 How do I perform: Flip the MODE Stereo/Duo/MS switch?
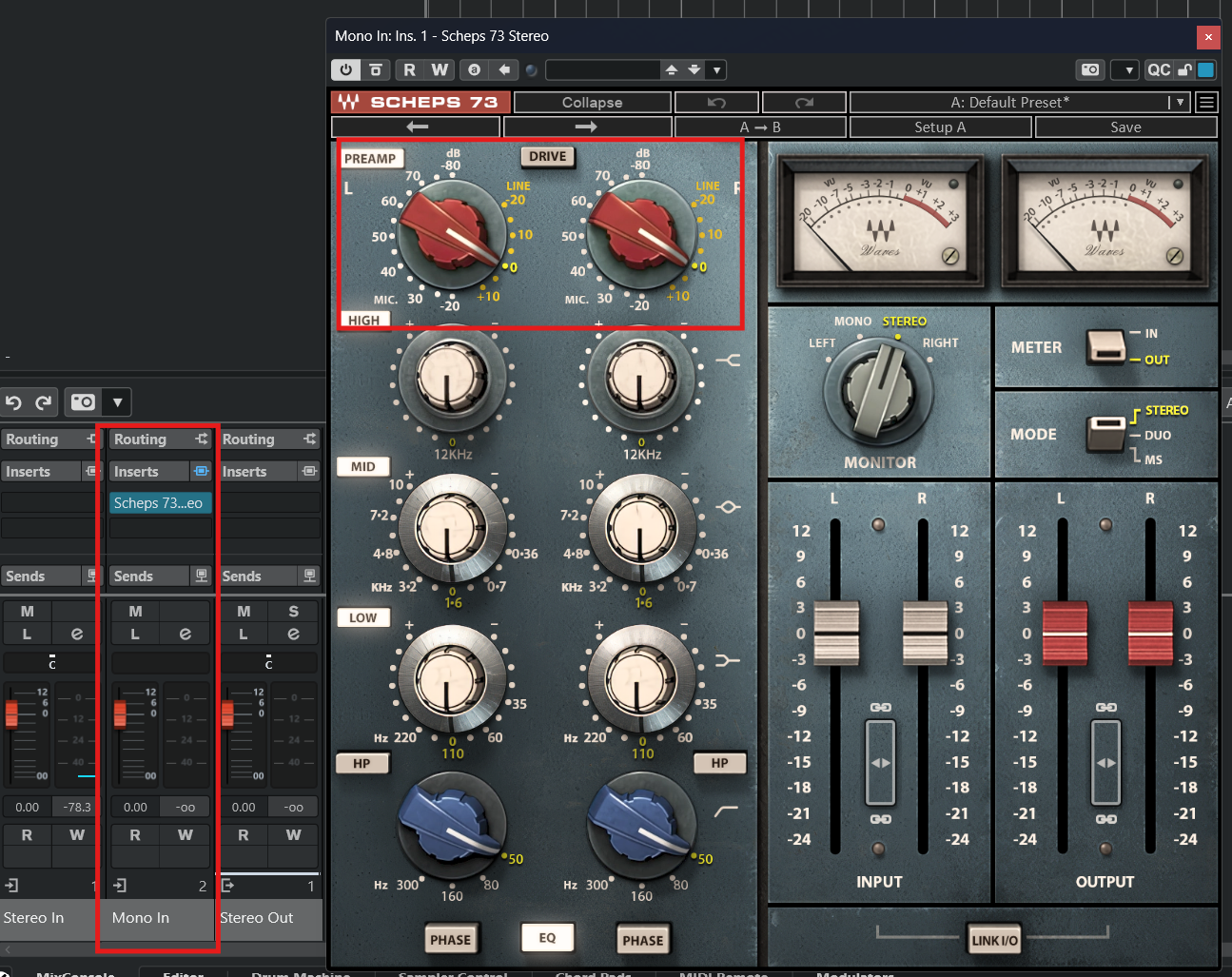pos(1106,434)
